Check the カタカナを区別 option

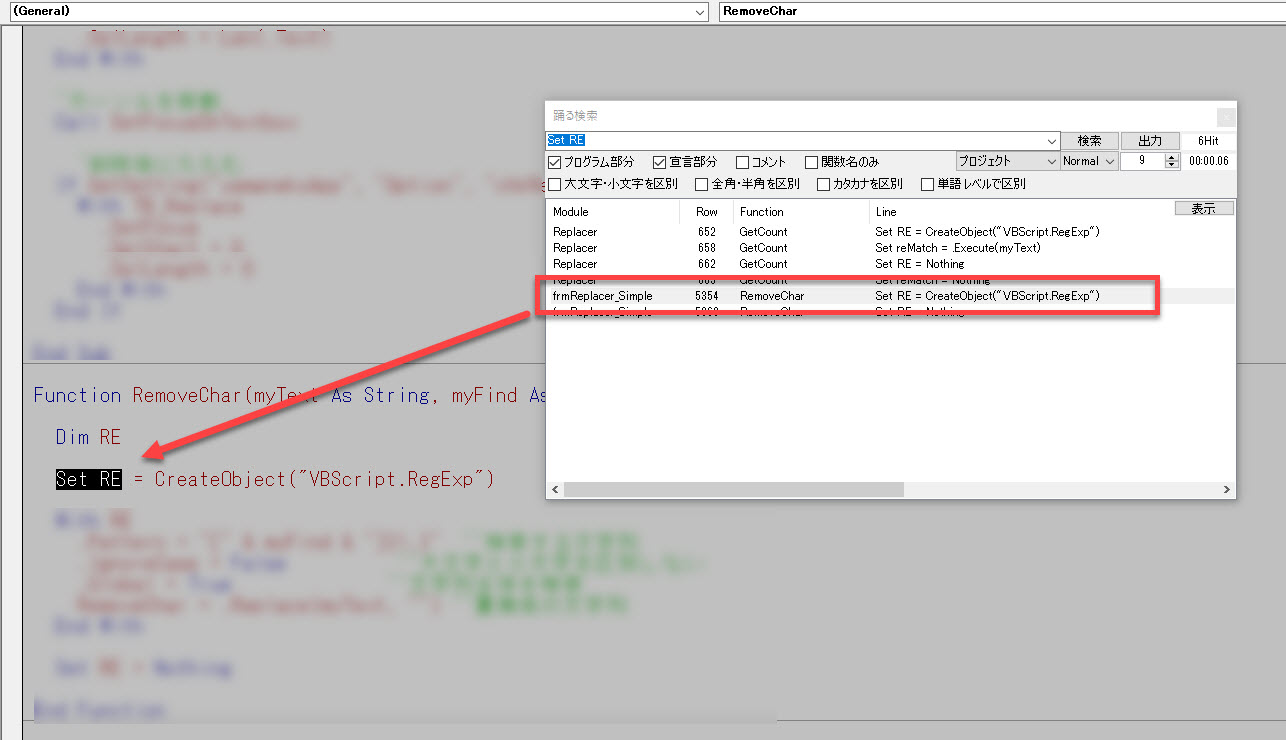[x=824, y=184]
